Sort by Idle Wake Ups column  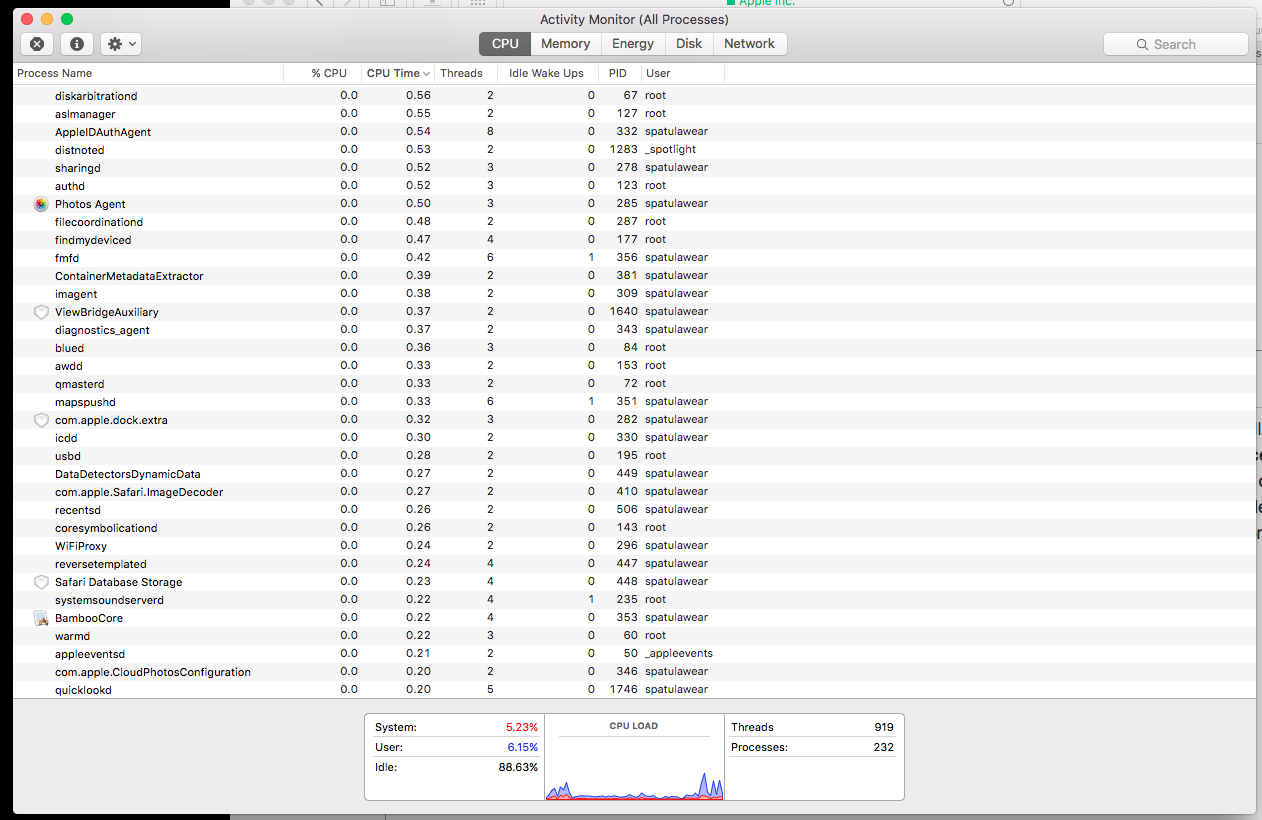[x=548, y=73]
